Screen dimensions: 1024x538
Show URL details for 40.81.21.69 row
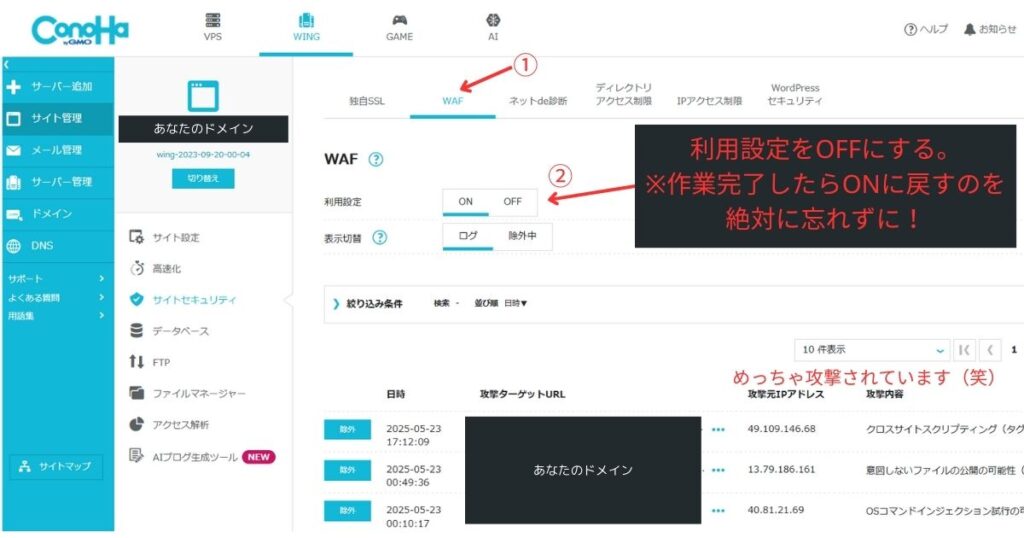tap(718, 511)
